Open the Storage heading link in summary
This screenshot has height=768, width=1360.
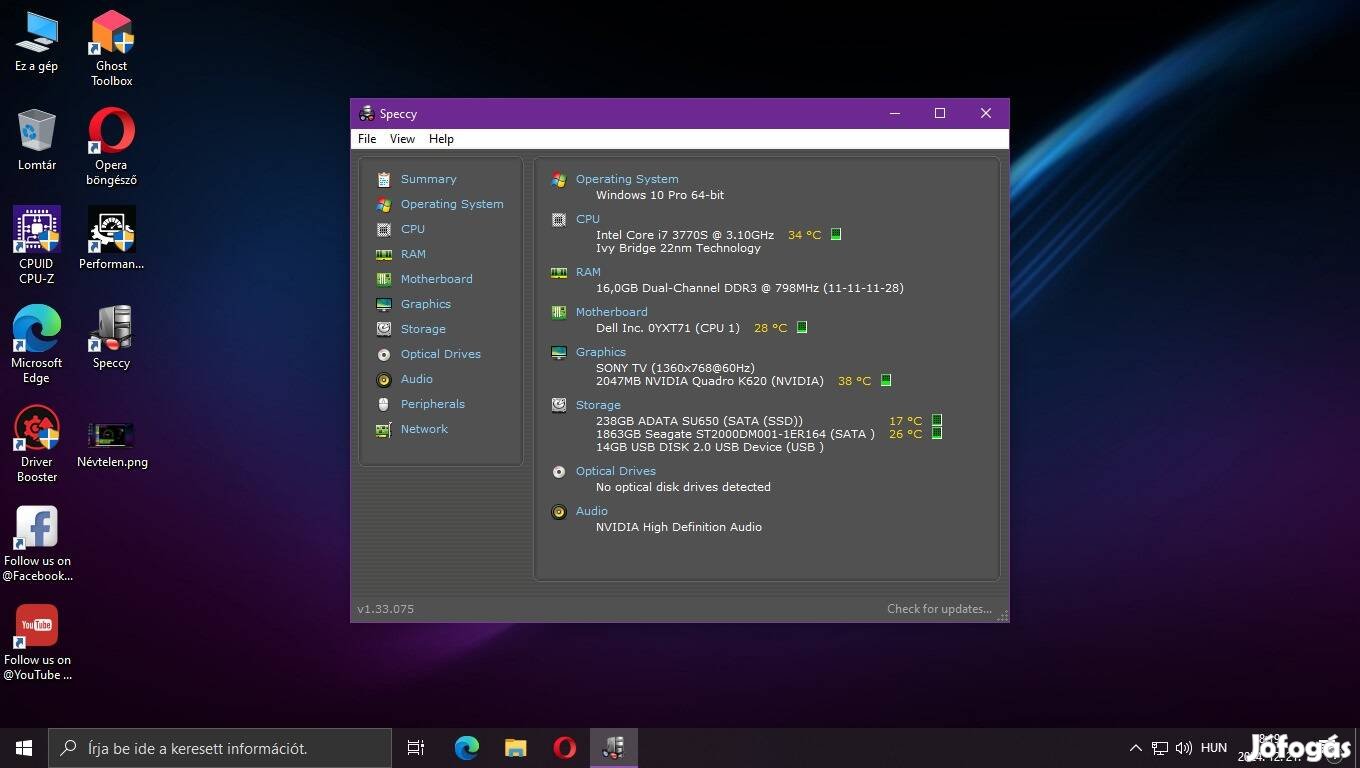[x=598, y=405]
